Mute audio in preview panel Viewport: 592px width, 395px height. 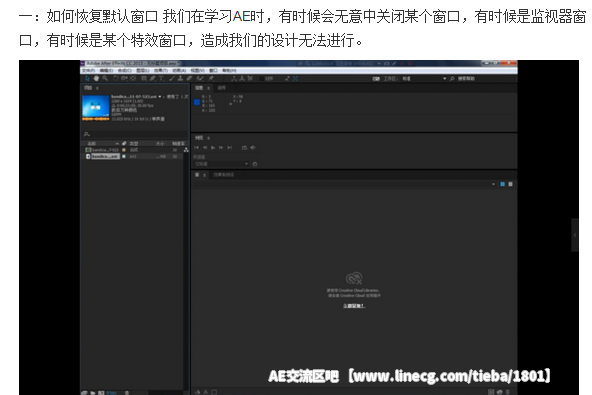pyautogui.click(x=253, y=148)
